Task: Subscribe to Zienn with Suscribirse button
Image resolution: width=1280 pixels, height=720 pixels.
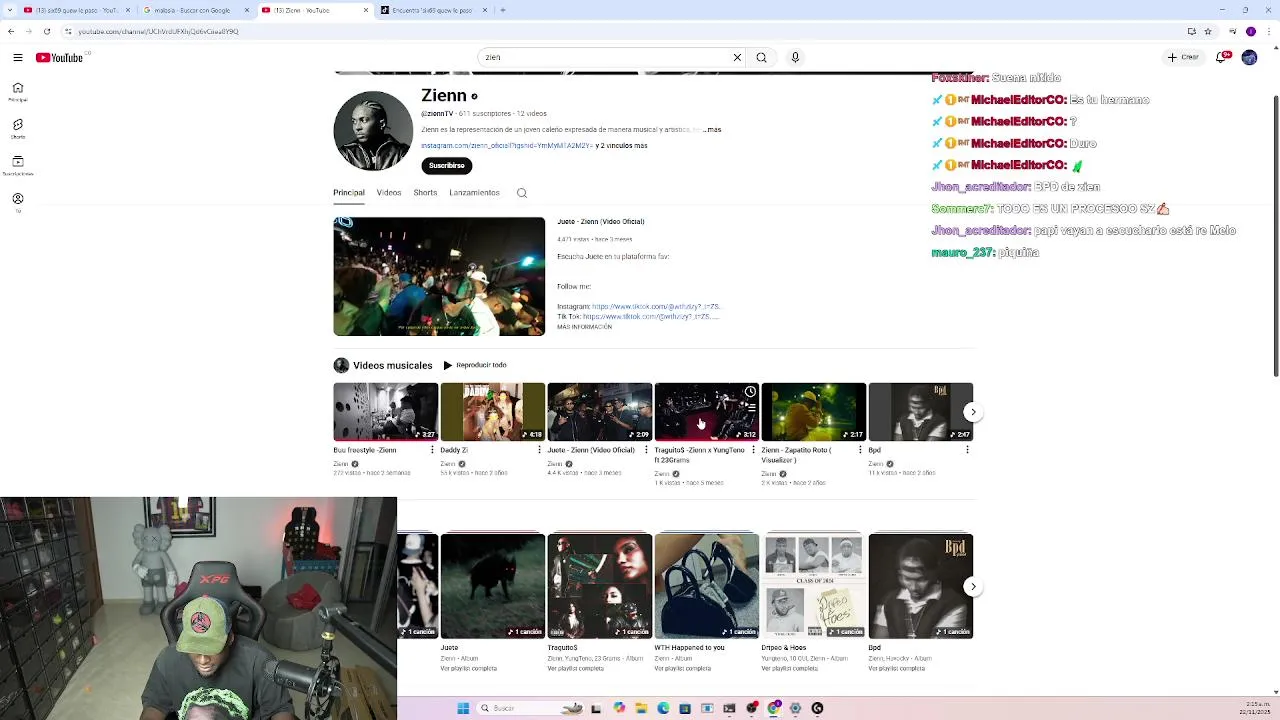Action: [x=447, y=165]
